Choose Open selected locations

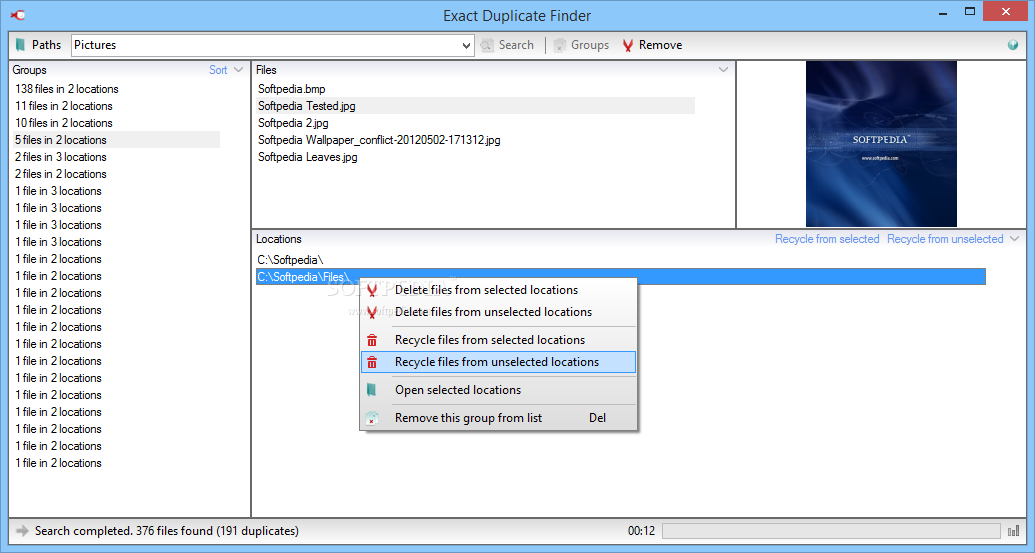[498, 390]
